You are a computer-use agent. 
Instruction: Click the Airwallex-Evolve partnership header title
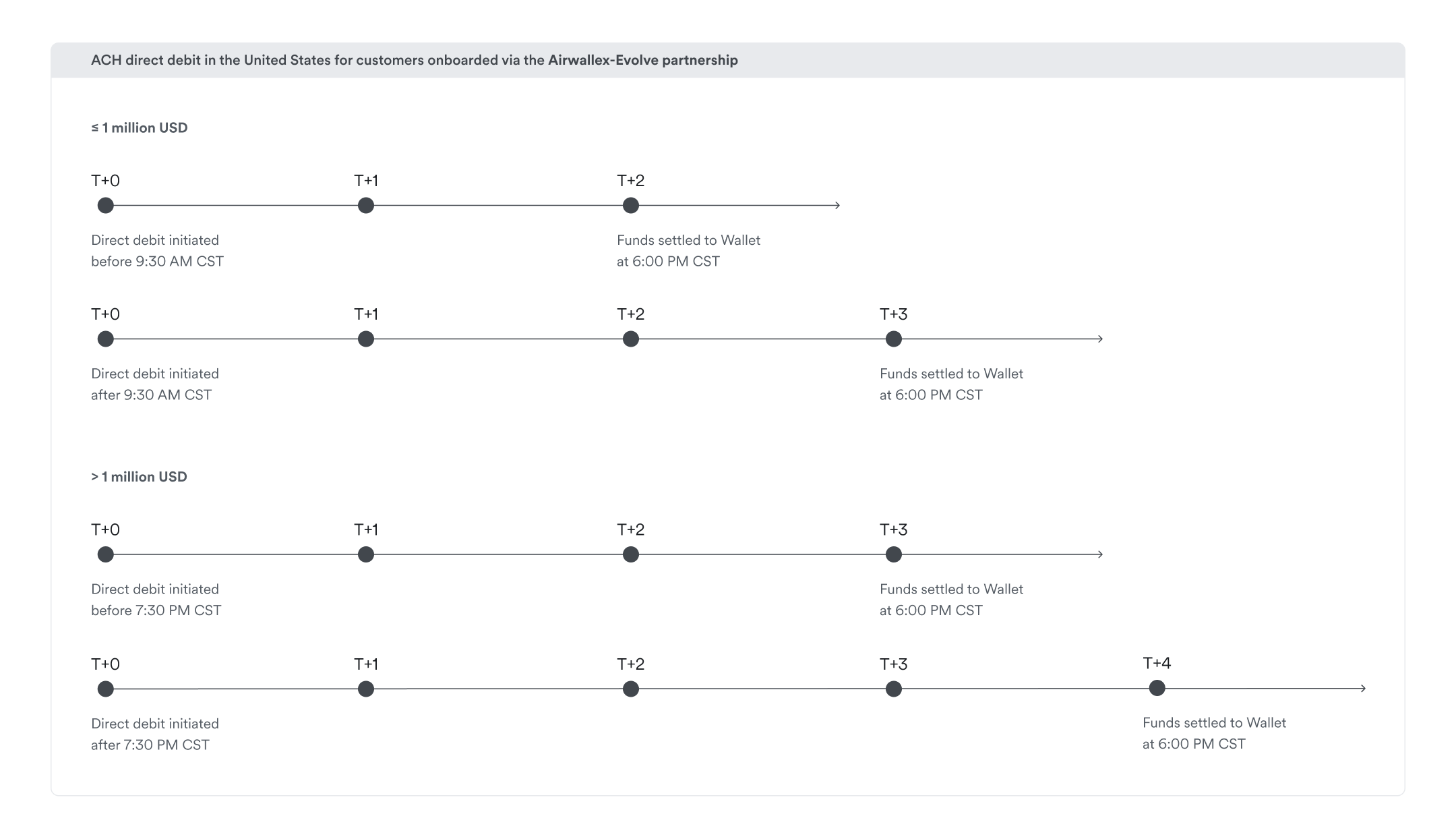[x=414, y=61]
